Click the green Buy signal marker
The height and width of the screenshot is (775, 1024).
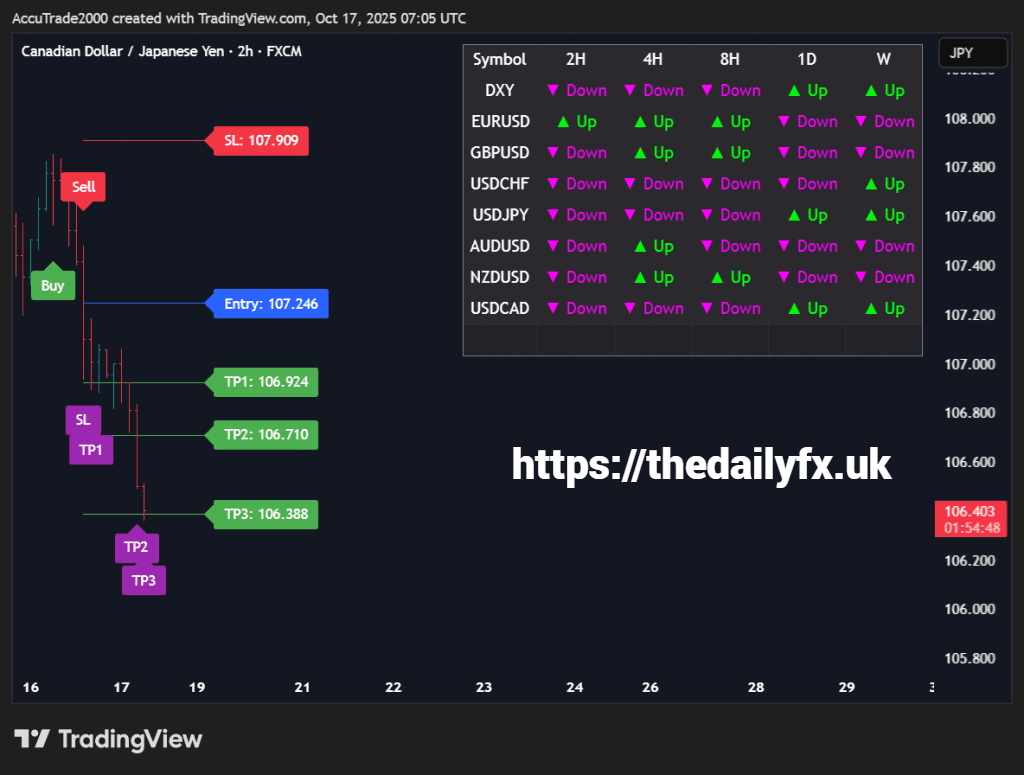[52, 285]
